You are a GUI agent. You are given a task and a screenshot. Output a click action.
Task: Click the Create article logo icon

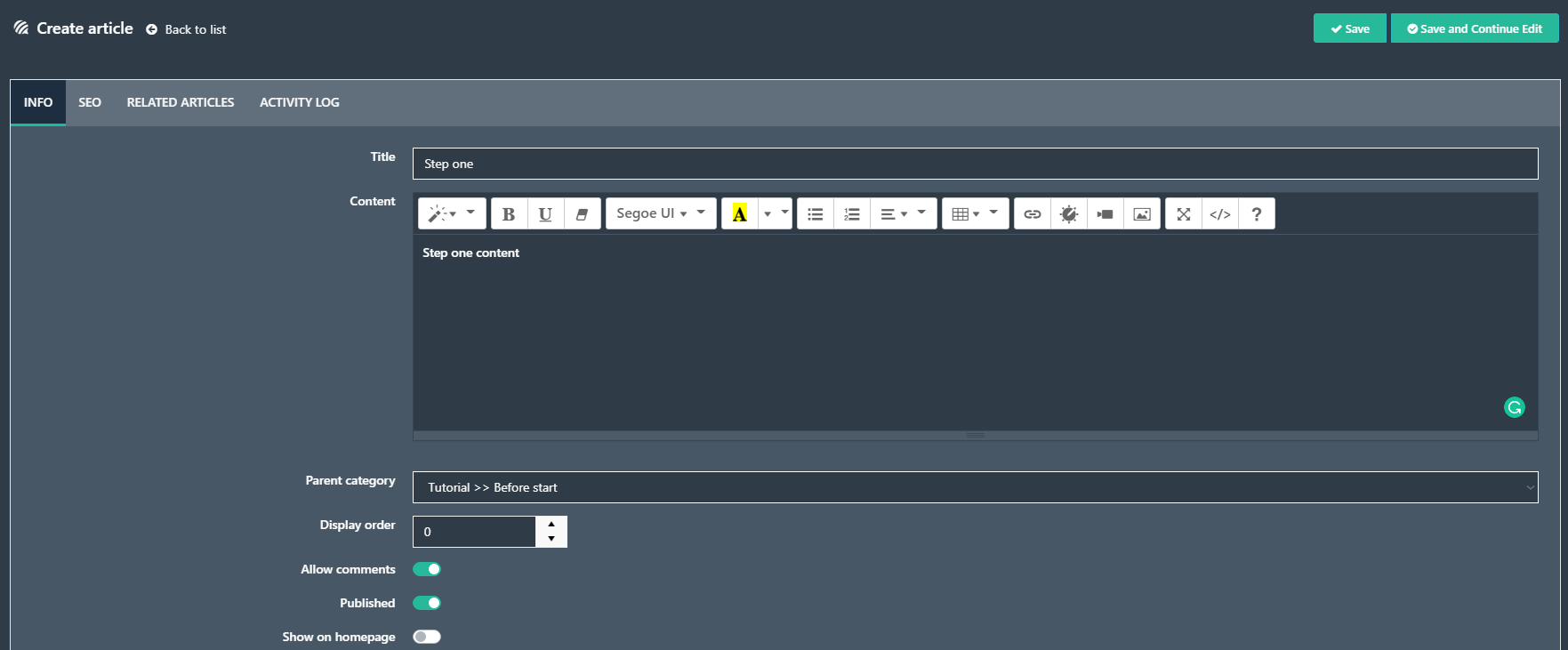click(21, 28)
